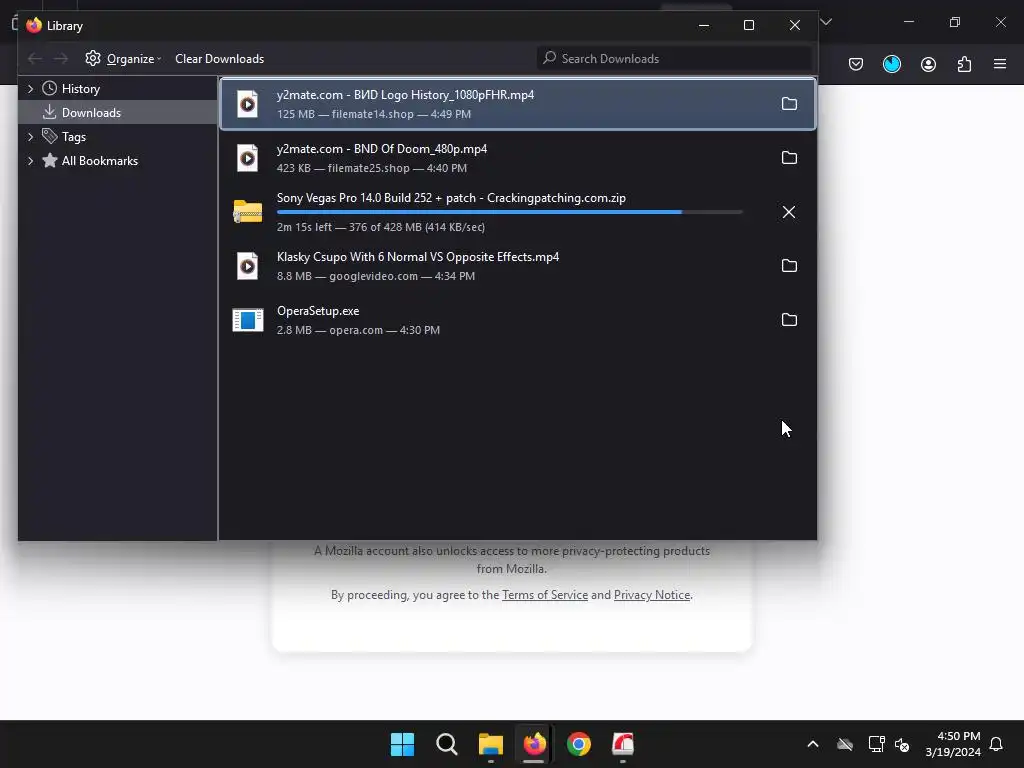Open taskbar Search
Viewport: 1024px width, 768px height.
(447, 744)
